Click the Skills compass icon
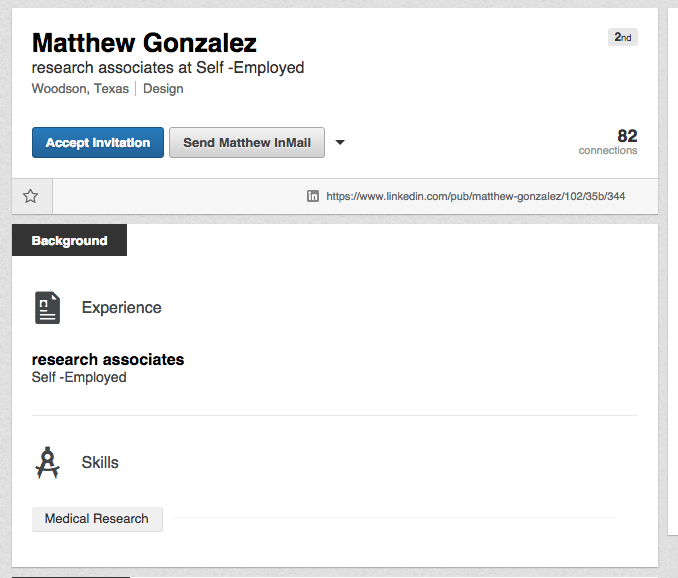Image resolution: width=678 pixels, height=578 pixels. pyautogui.click(x=47, y=463)
